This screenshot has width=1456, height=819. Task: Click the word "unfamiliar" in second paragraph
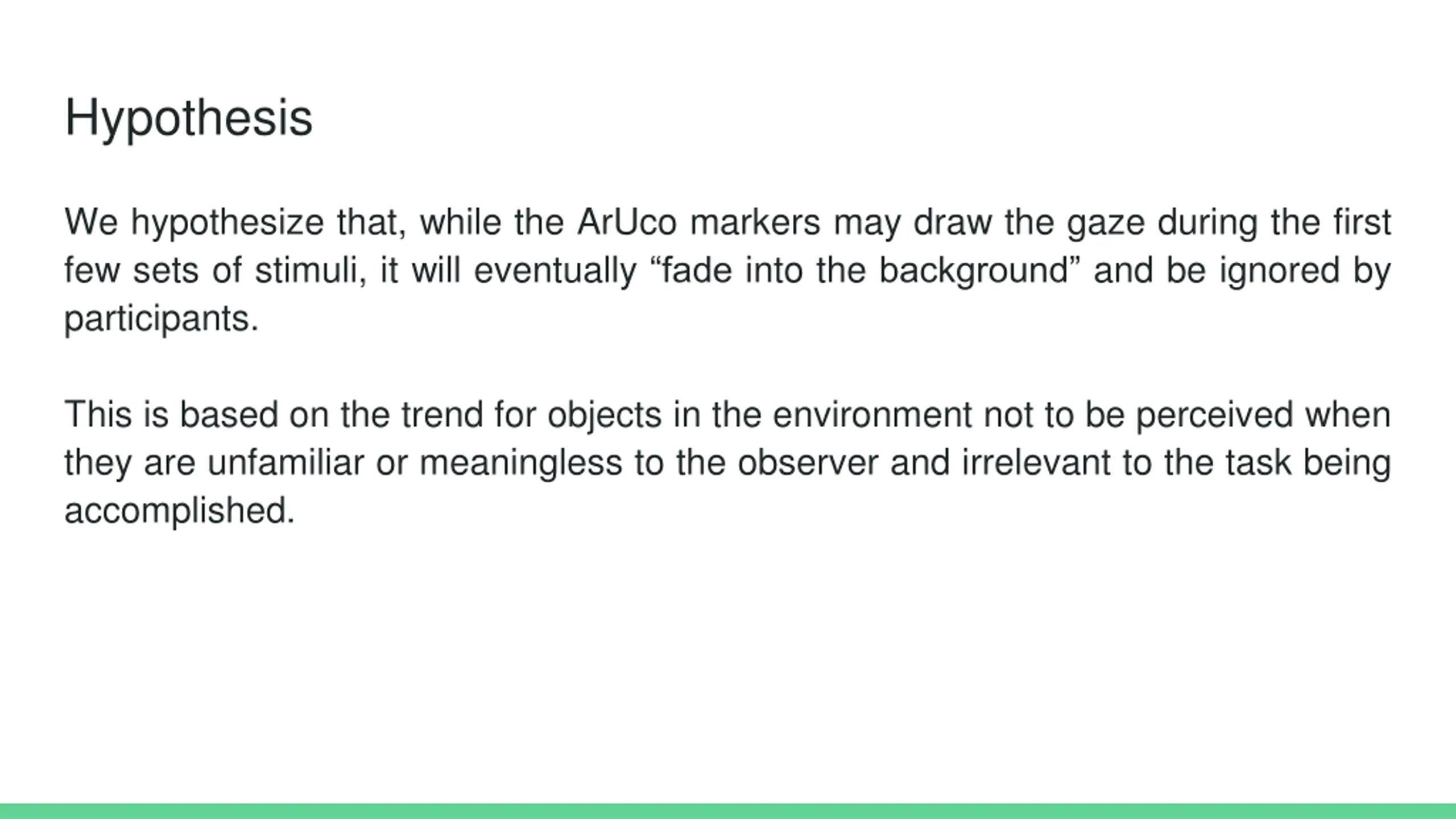click(286, 462)
